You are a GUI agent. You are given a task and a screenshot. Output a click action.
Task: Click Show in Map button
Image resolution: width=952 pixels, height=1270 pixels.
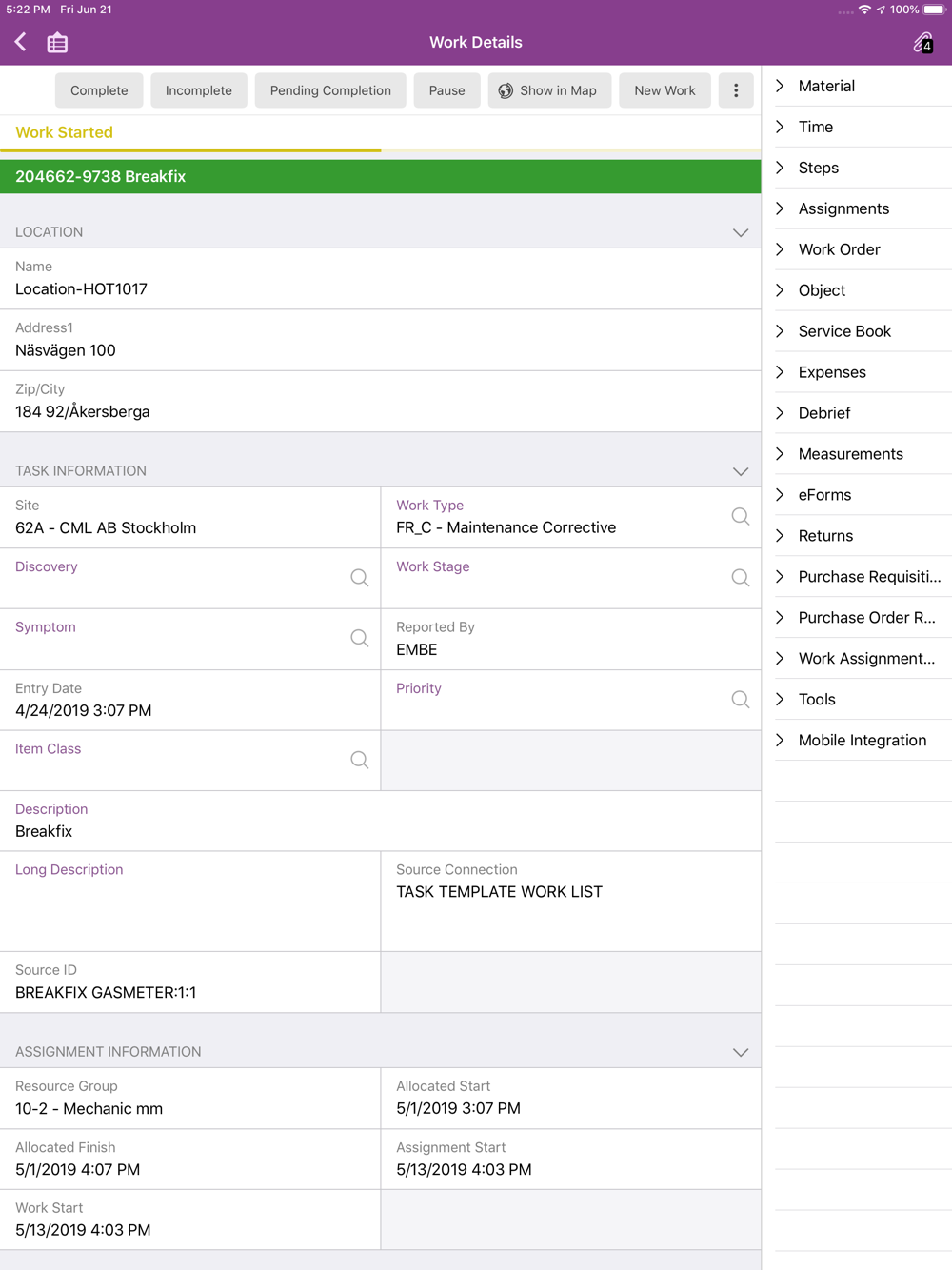pyautogui.click(x=549, y=90)
